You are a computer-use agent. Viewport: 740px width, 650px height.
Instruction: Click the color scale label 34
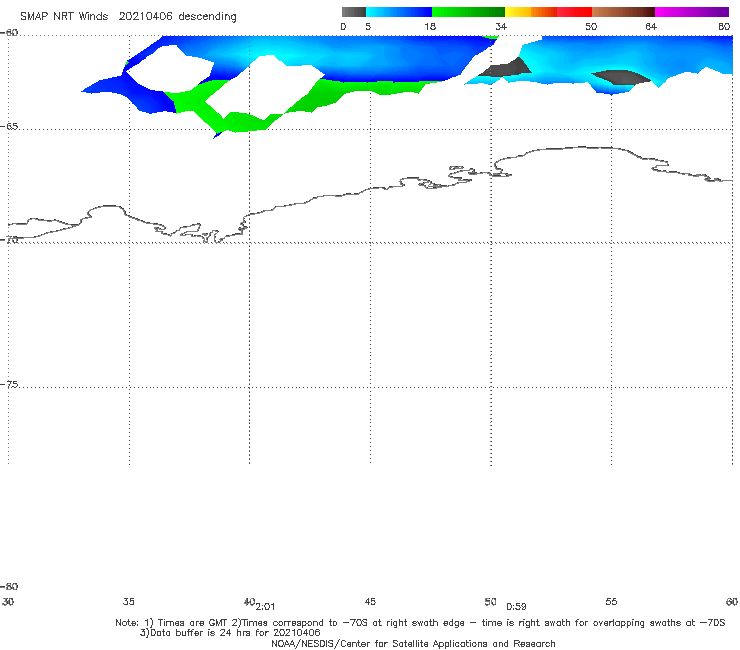click(501, 26)
